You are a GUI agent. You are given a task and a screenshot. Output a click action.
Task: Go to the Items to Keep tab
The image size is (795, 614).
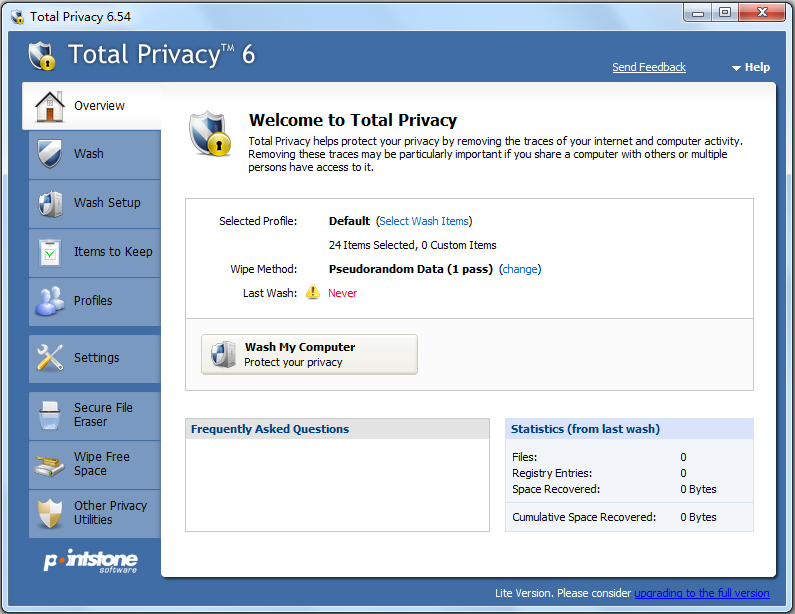pos(95,252)
